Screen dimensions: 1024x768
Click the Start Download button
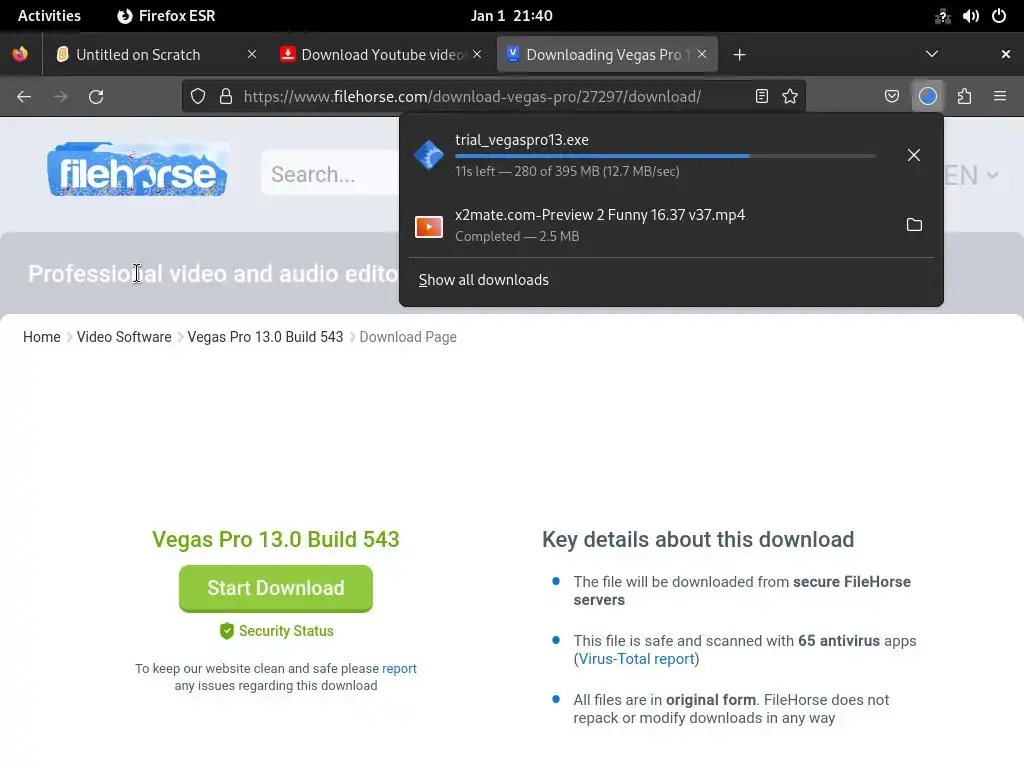coord(276,588)
